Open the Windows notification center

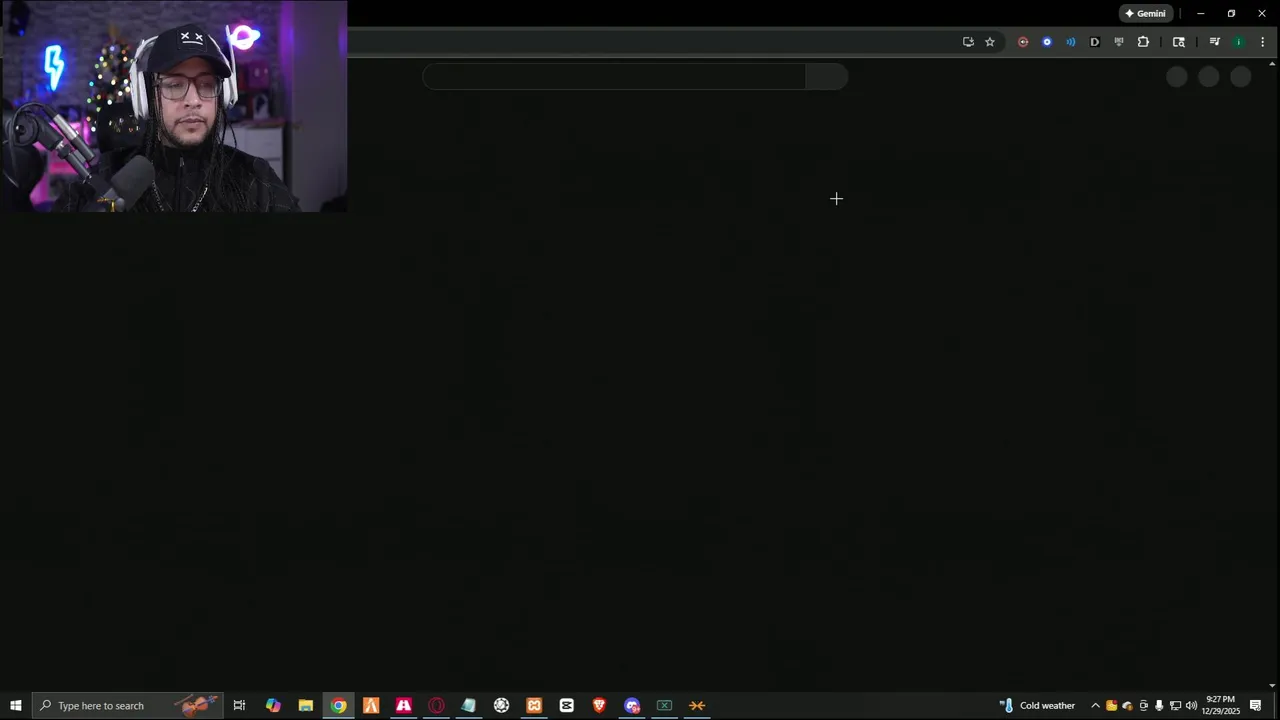tap(1256, 706)
